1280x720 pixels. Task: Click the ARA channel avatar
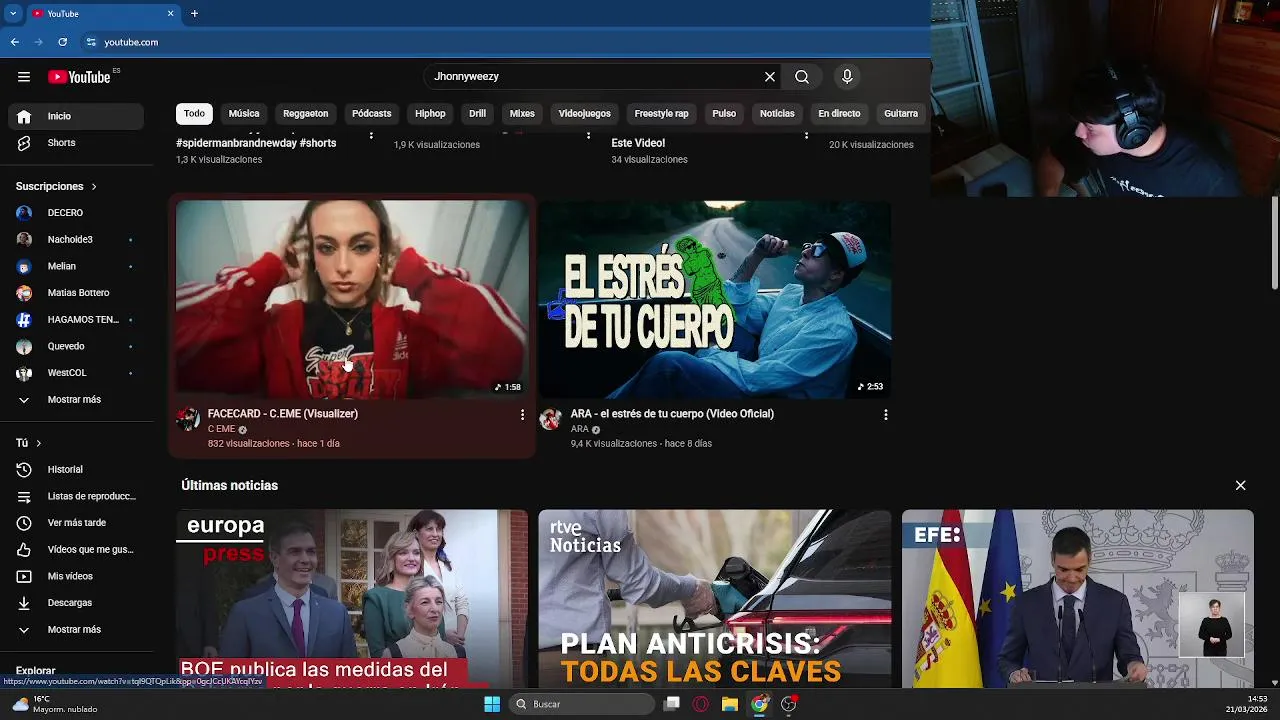tap(550, 419)
